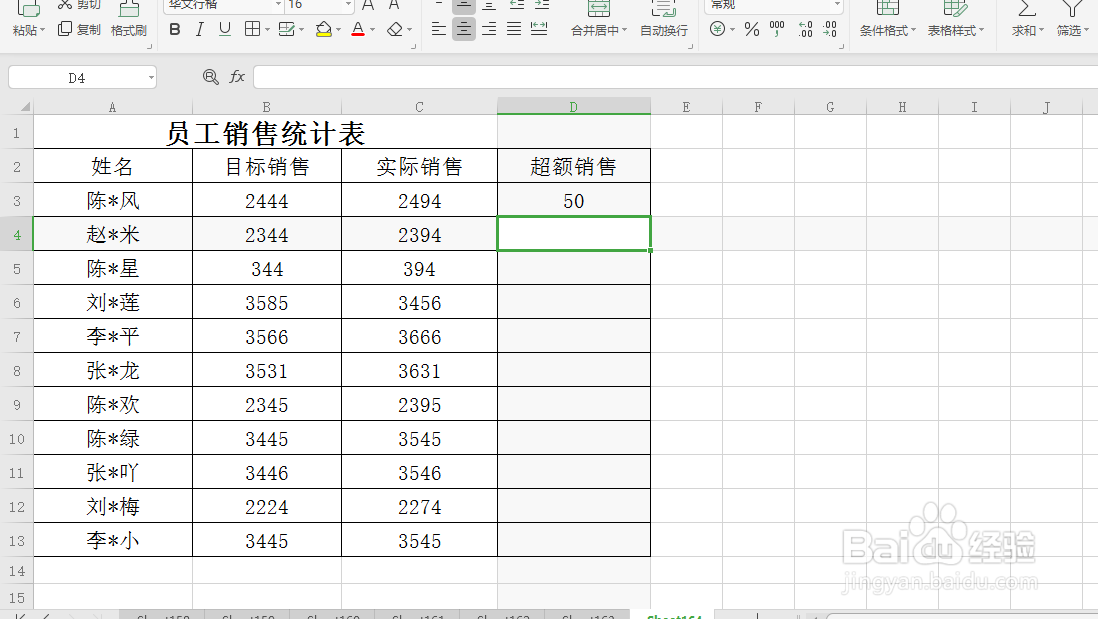Toggle bold formatting with B button

pyautogui.click(x=175, y=29)
